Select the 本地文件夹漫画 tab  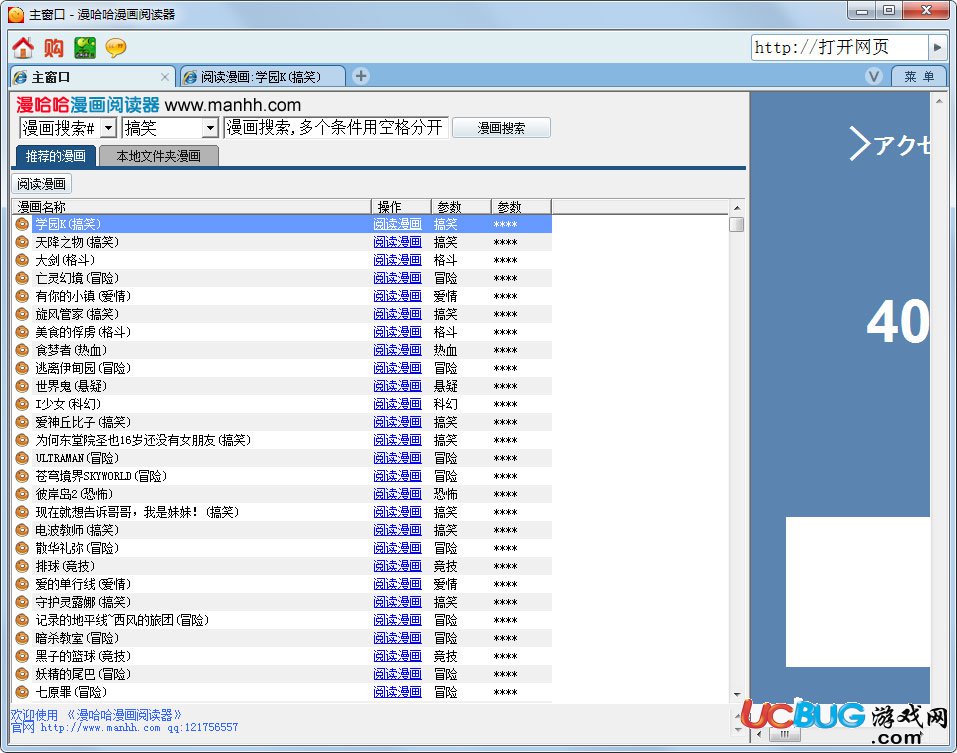pos(159,156)
